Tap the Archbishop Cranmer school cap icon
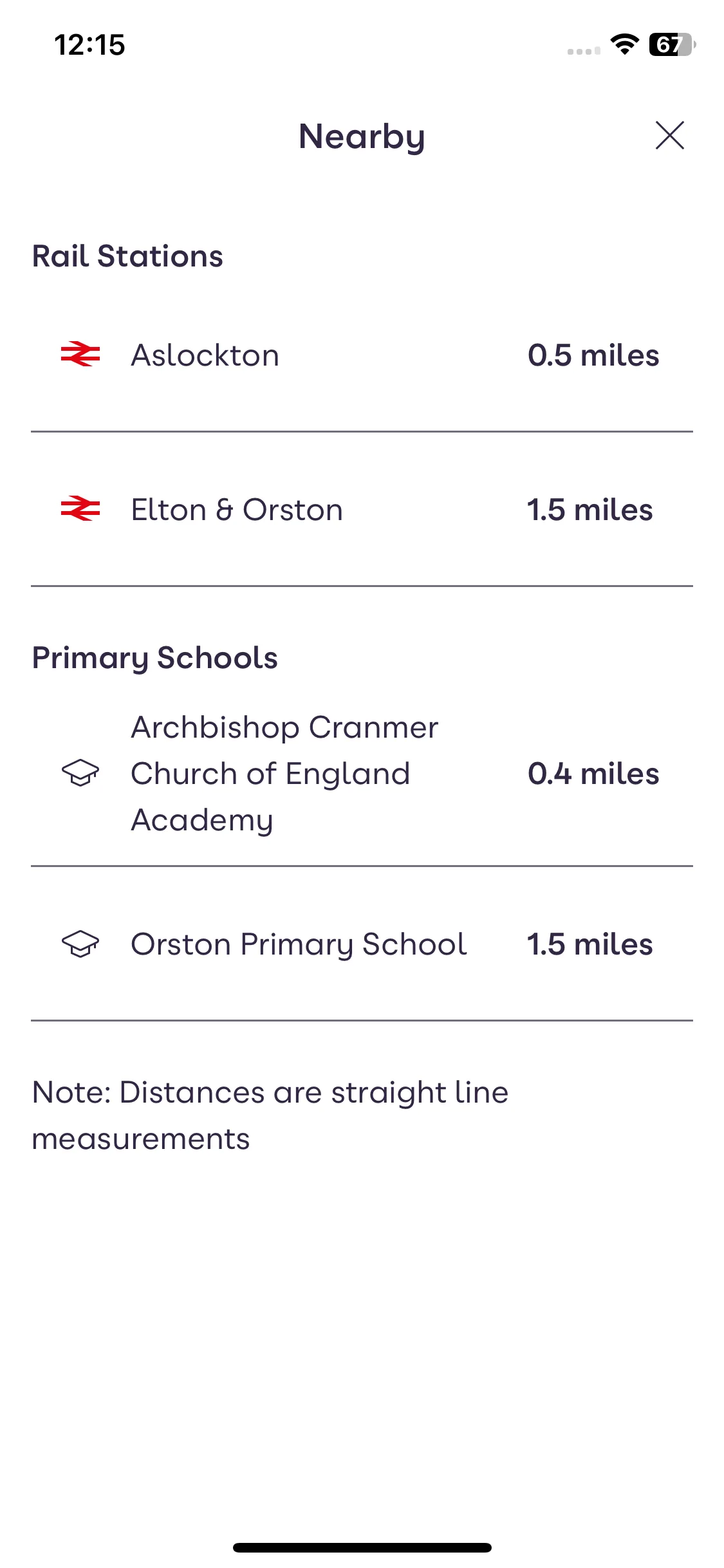The height and width of the screenshot is (1568, 724). [80, 772]
